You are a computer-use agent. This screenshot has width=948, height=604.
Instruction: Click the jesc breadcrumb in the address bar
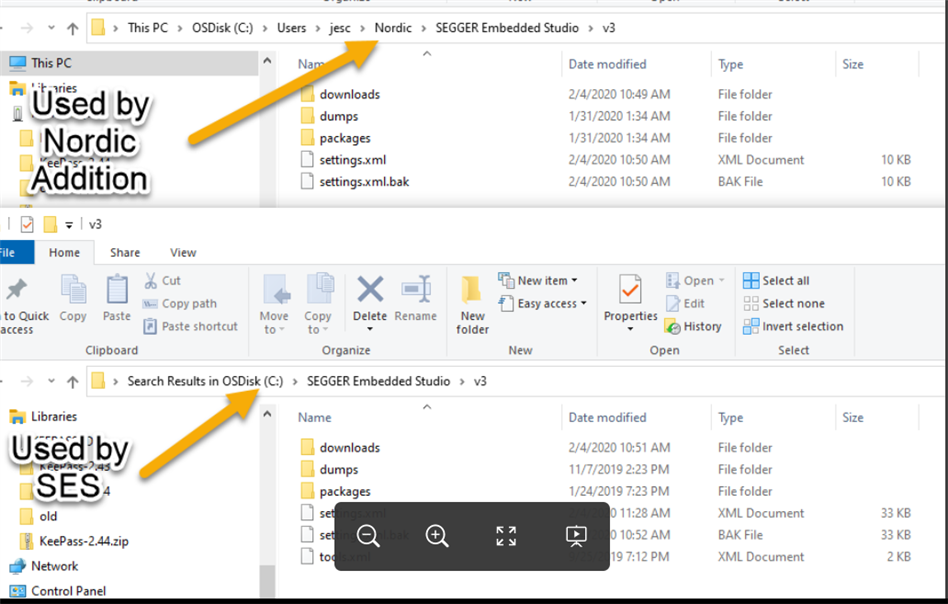340,28
